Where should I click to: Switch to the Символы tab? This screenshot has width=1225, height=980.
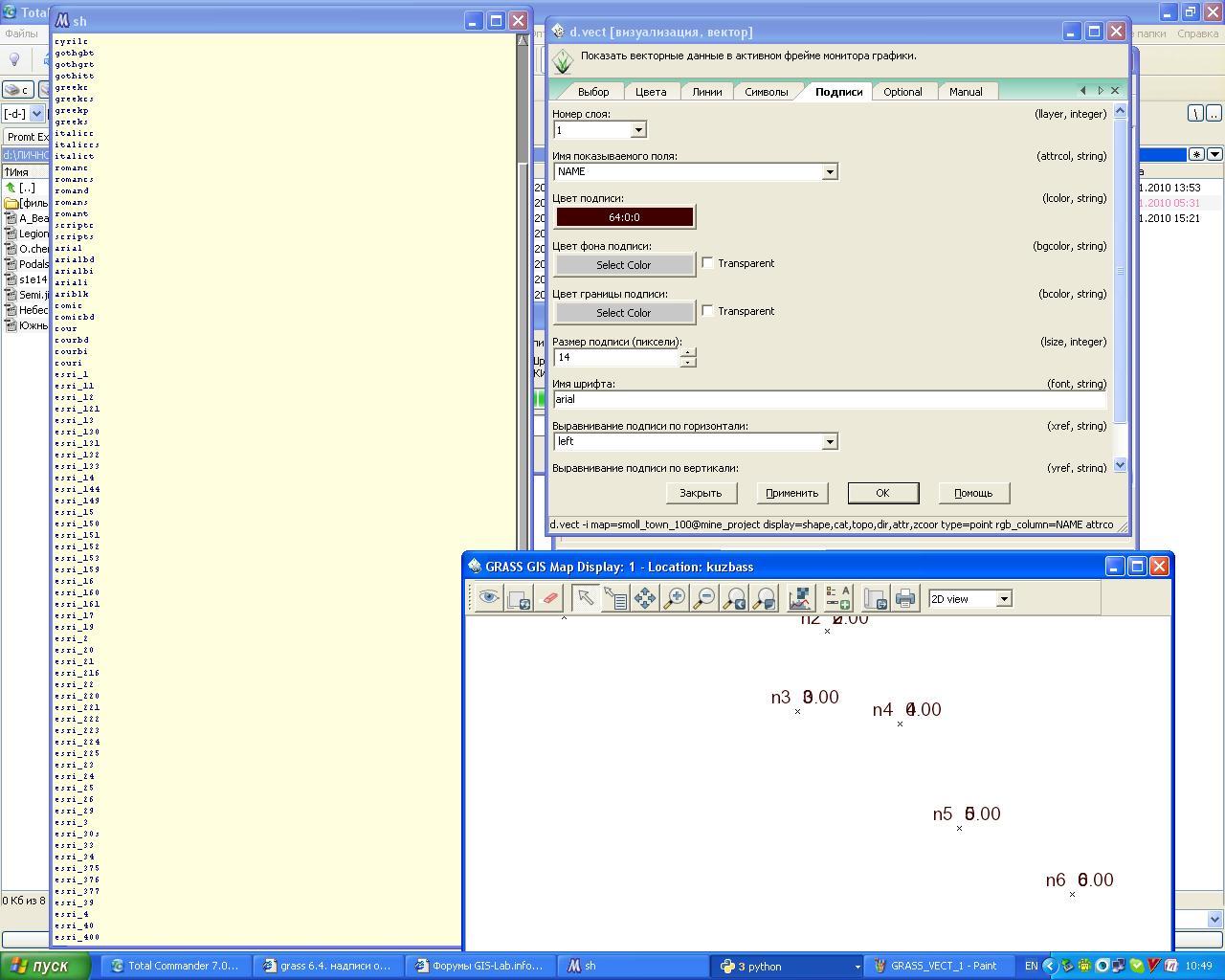[767, 92]
